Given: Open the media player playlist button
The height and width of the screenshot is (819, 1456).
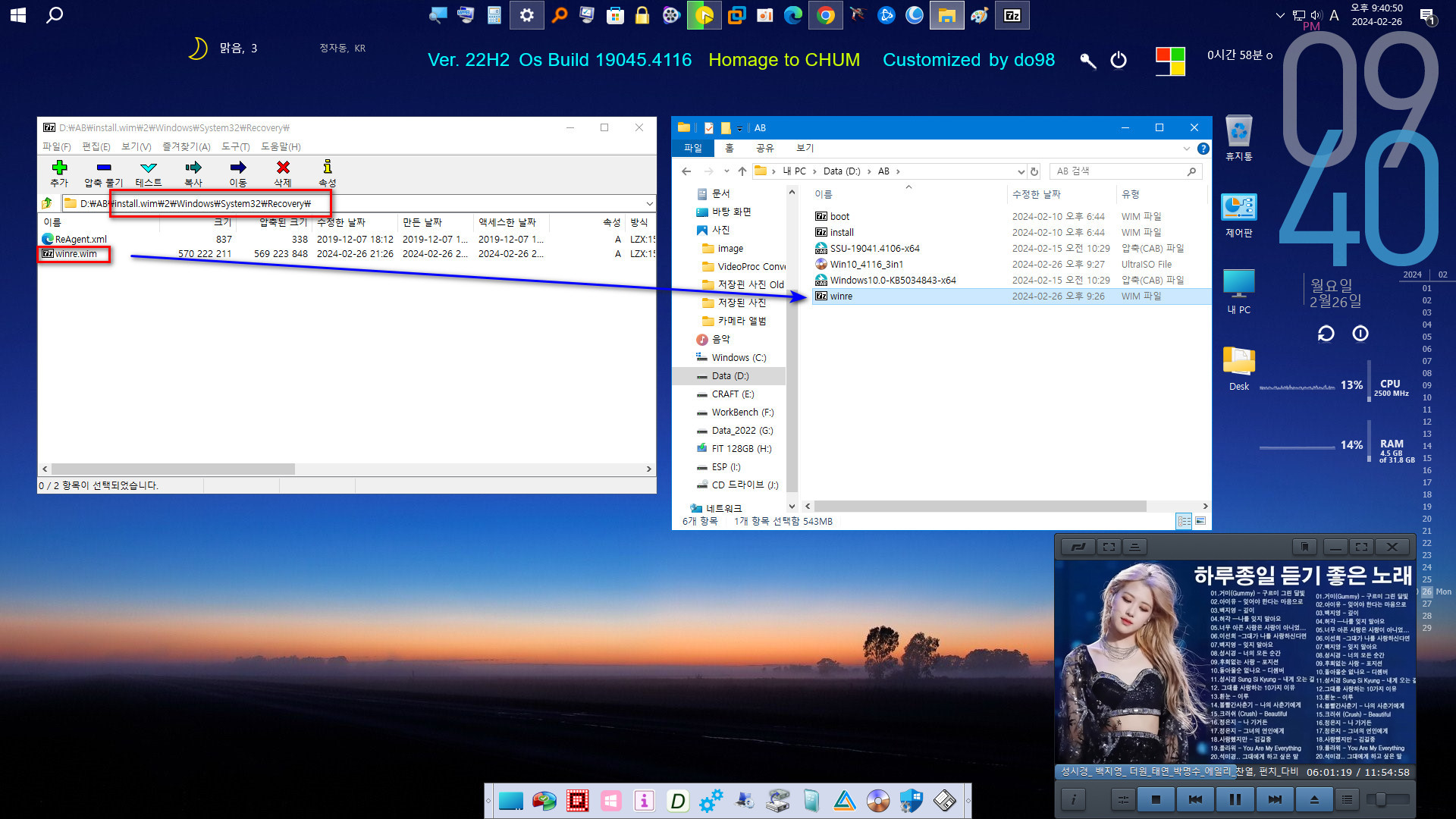Looking at the screenshot, I should coord(1347,799).
